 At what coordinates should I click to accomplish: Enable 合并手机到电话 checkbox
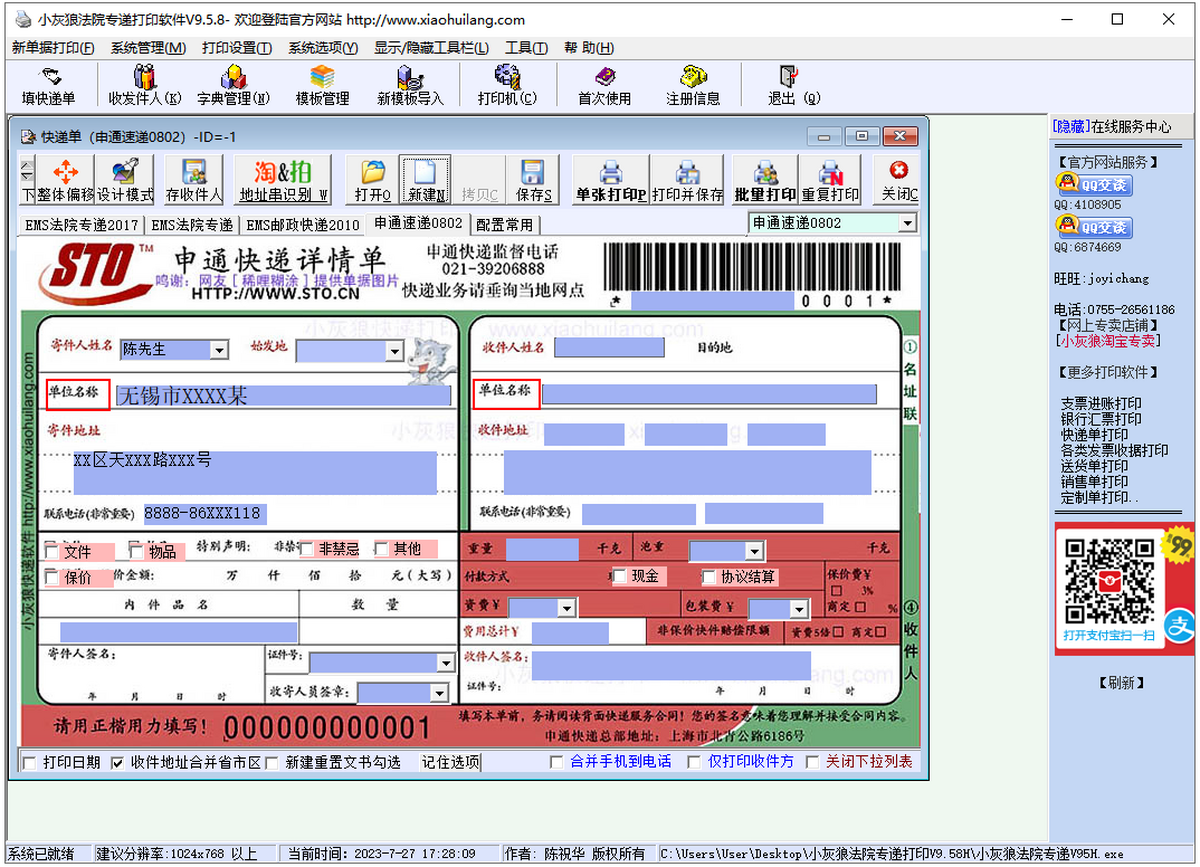pyautogui.click(x=556, y=762)
